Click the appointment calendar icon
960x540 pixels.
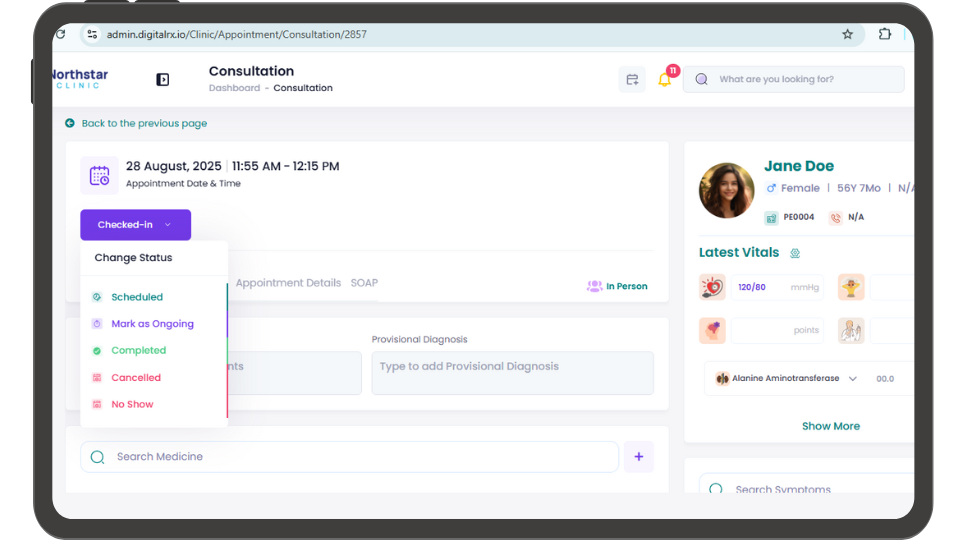[99, 175]
